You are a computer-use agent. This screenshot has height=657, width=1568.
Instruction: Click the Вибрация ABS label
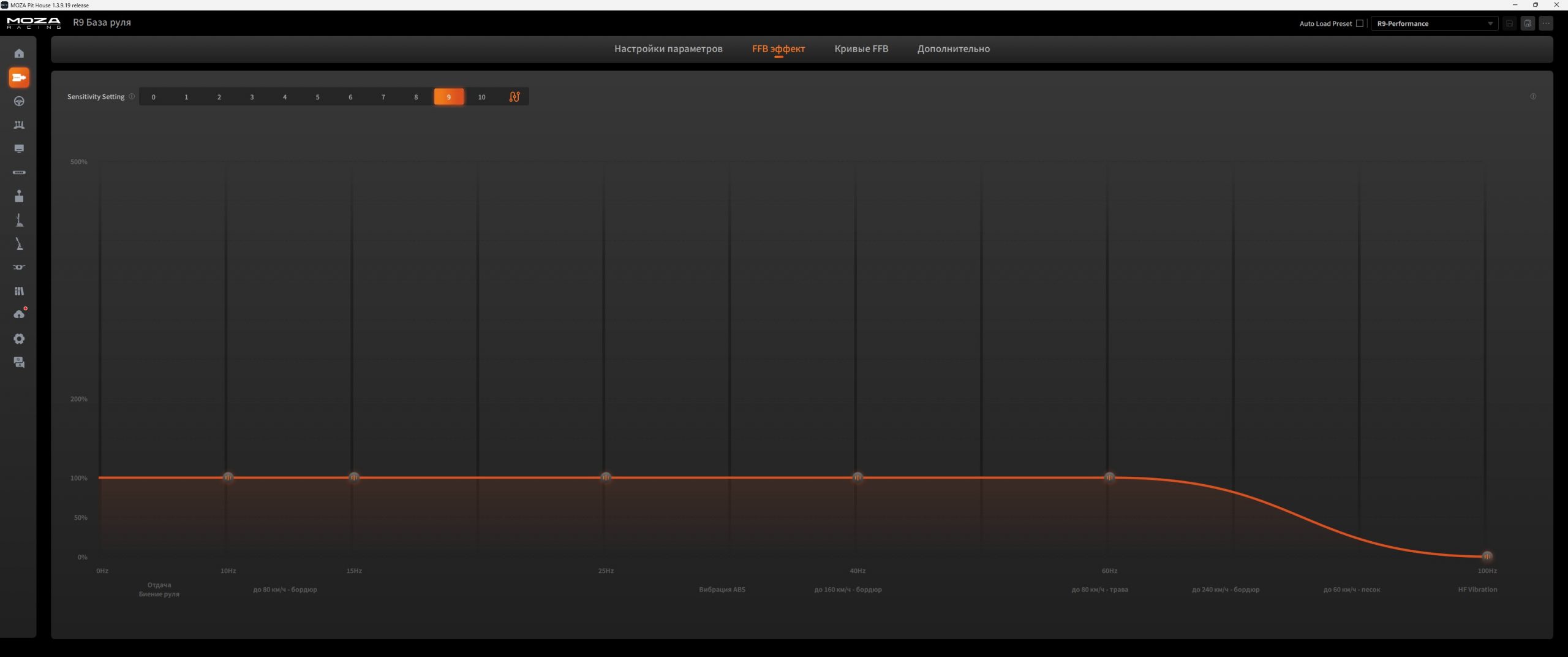tap(722, 590)
